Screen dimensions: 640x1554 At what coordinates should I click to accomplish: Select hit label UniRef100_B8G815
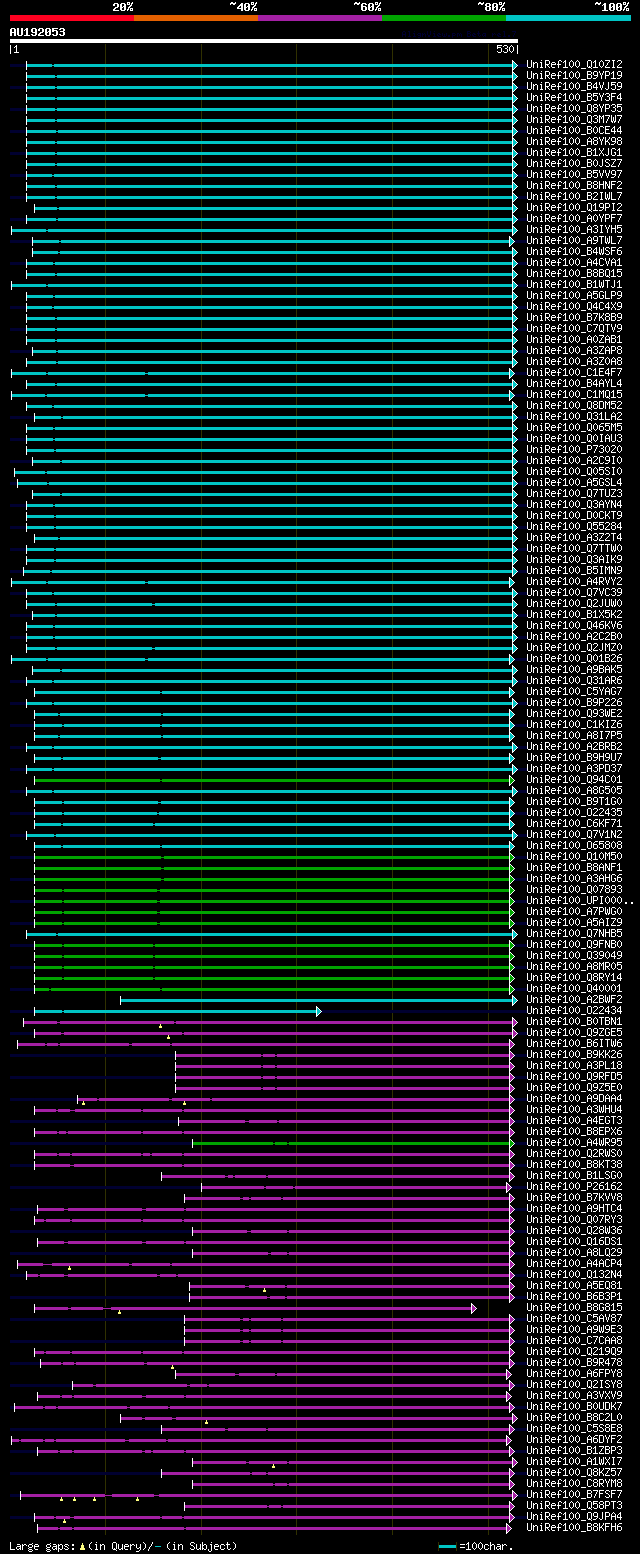[x=574, y=1307]
